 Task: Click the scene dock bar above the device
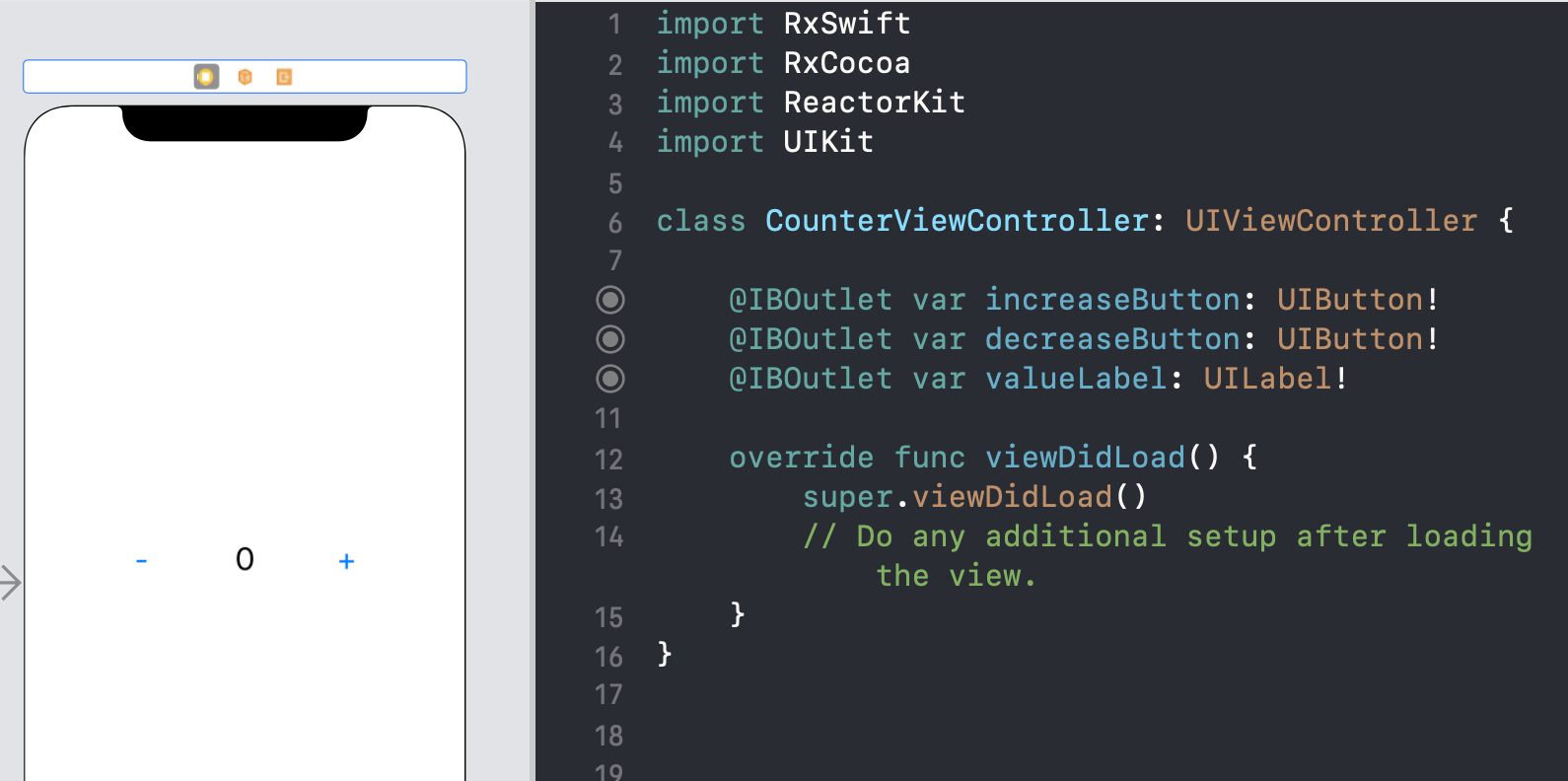(x=245, y=77)
